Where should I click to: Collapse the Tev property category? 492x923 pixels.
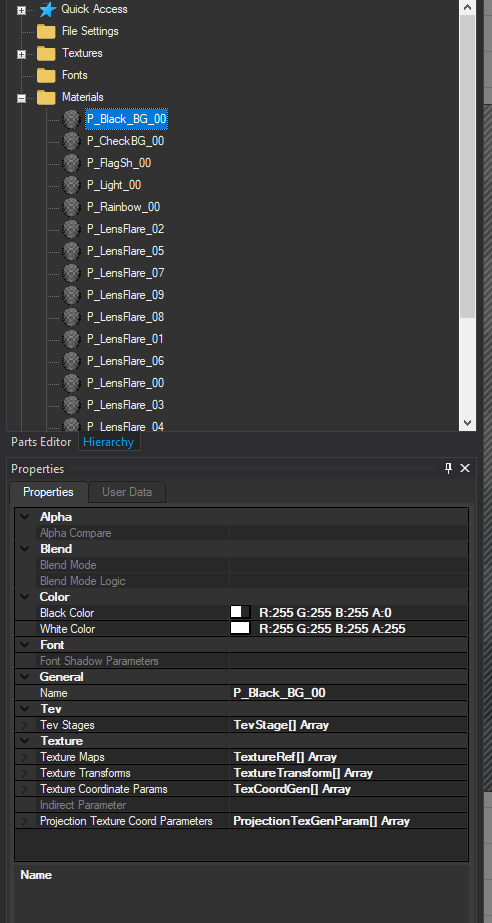click(25, 709)
